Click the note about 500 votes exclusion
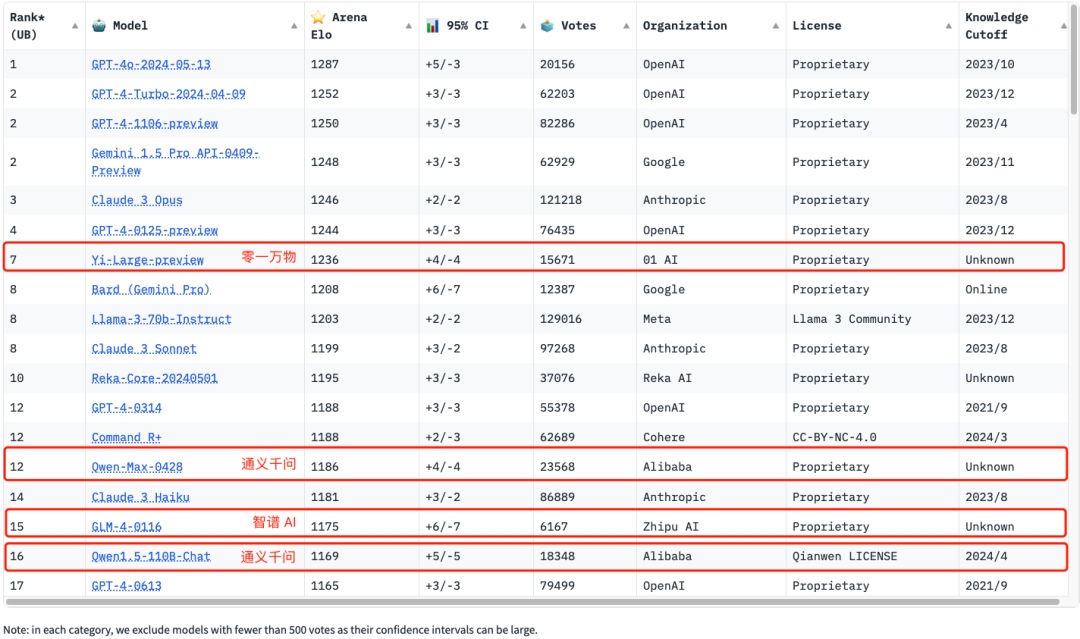 click(270, 629)
